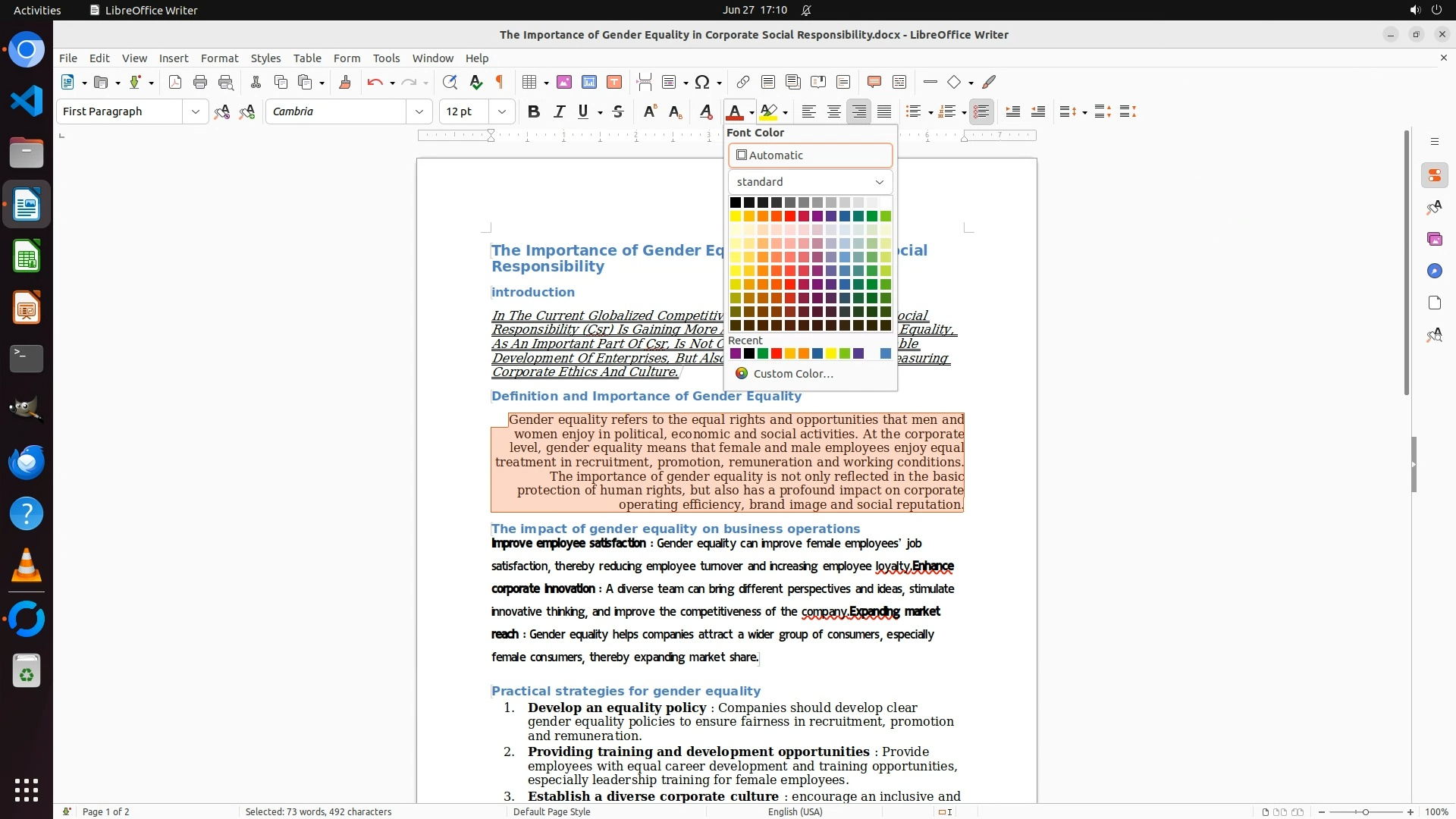Toggle Bold formatting
The height and width of the screenshot is (819, 1456).
click(534, 112)
